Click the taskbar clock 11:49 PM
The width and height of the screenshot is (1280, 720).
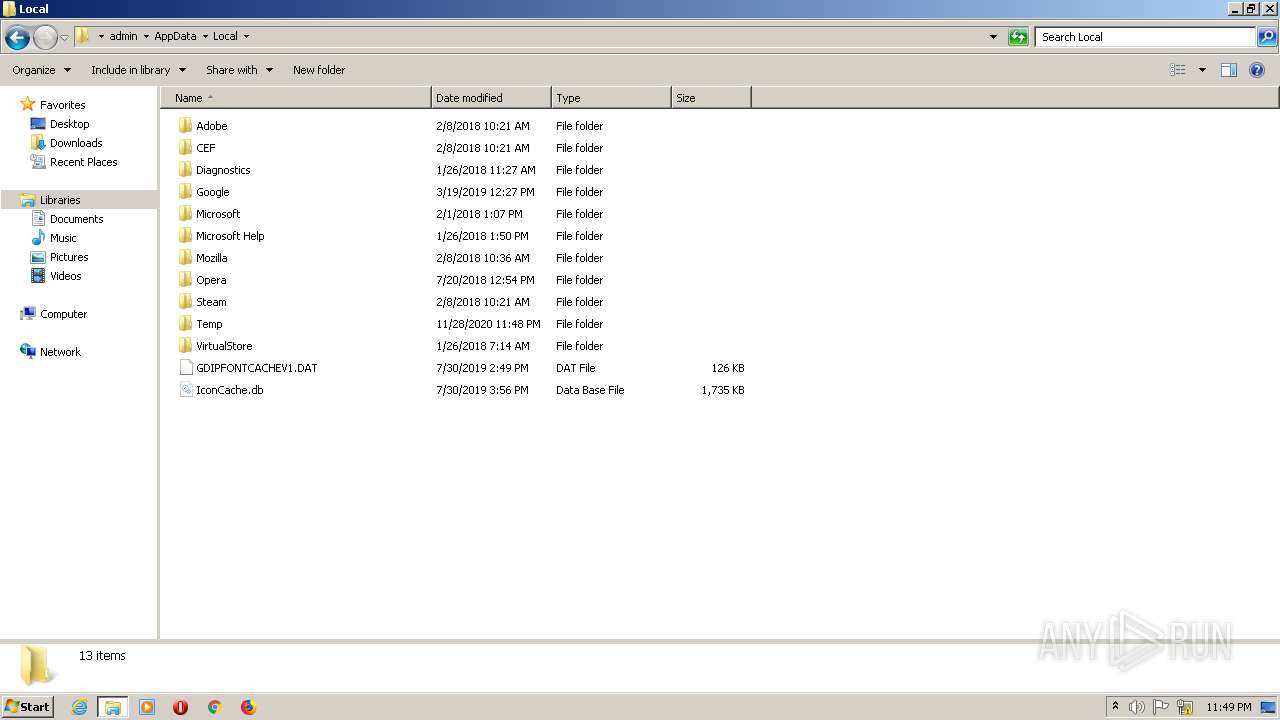(x=1228, y=707)
